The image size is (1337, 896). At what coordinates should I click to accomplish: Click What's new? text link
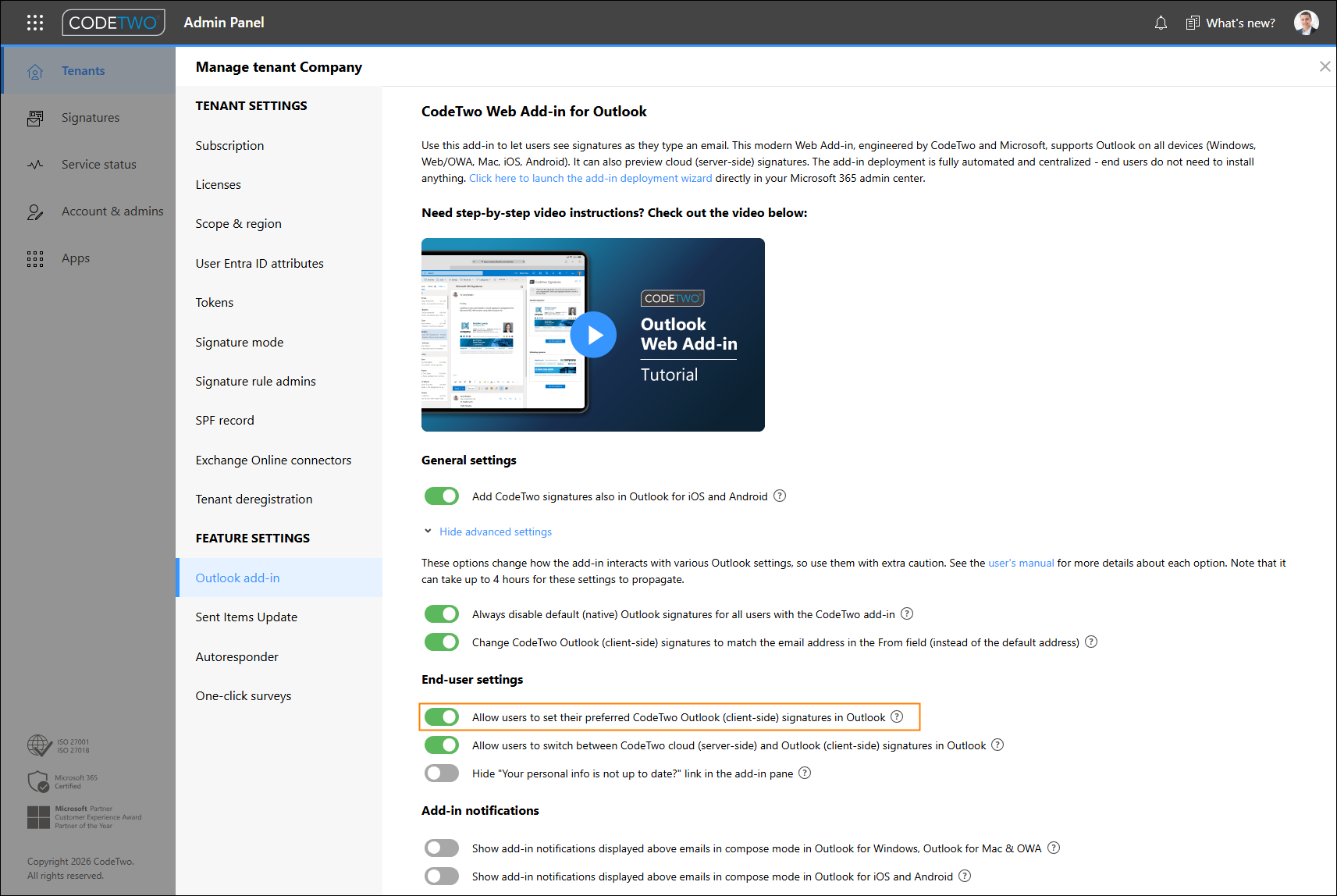click(x=1240, y=23)
